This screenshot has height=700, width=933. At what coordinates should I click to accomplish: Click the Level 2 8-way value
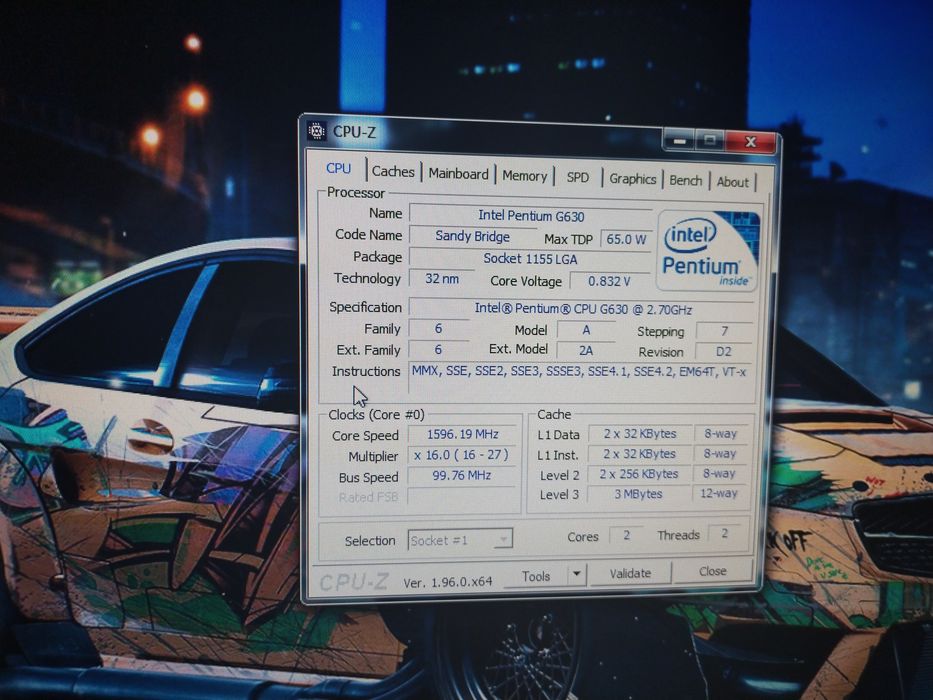[719, 474]
